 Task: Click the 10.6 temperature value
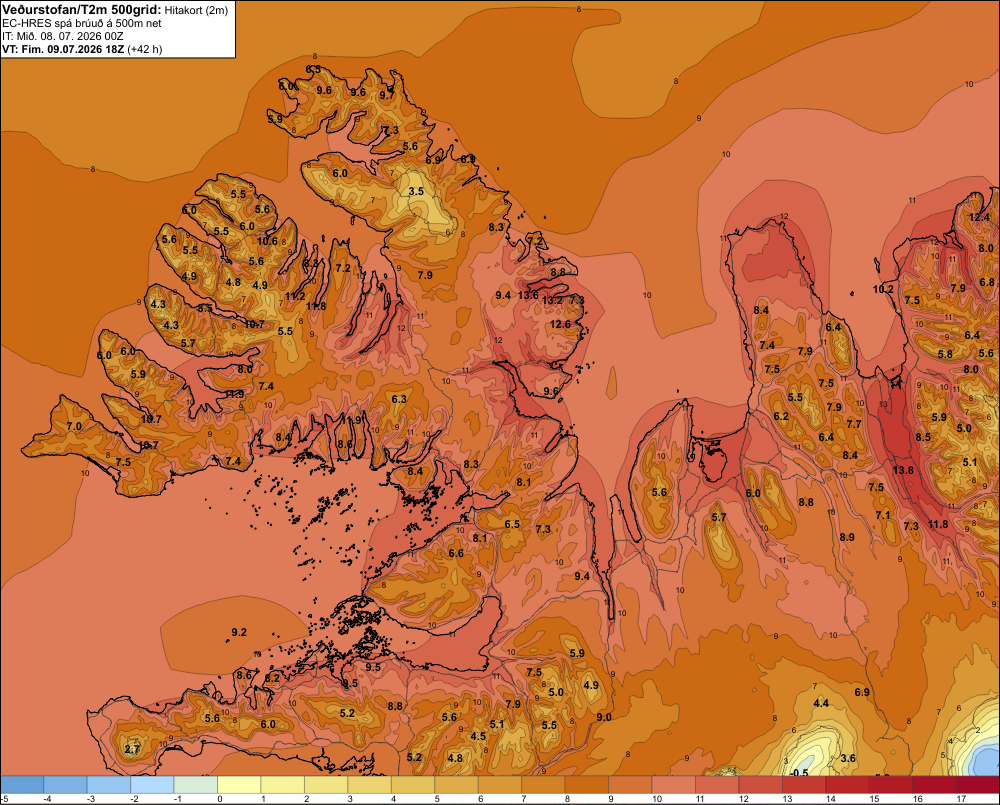pos(268,240)
